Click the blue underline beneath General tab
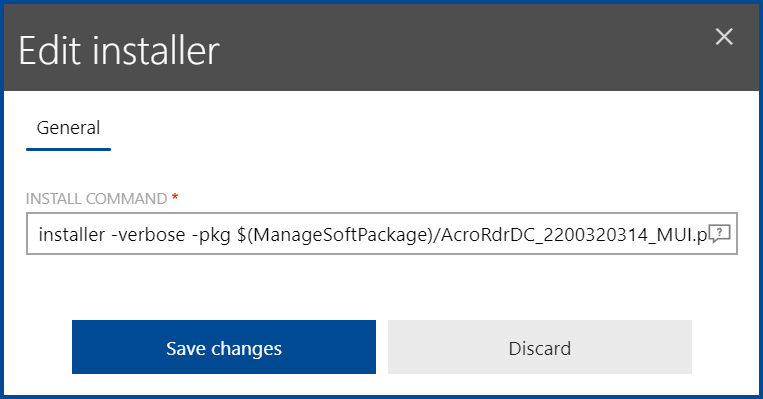763x399 pixels. [x=68, y=149]
